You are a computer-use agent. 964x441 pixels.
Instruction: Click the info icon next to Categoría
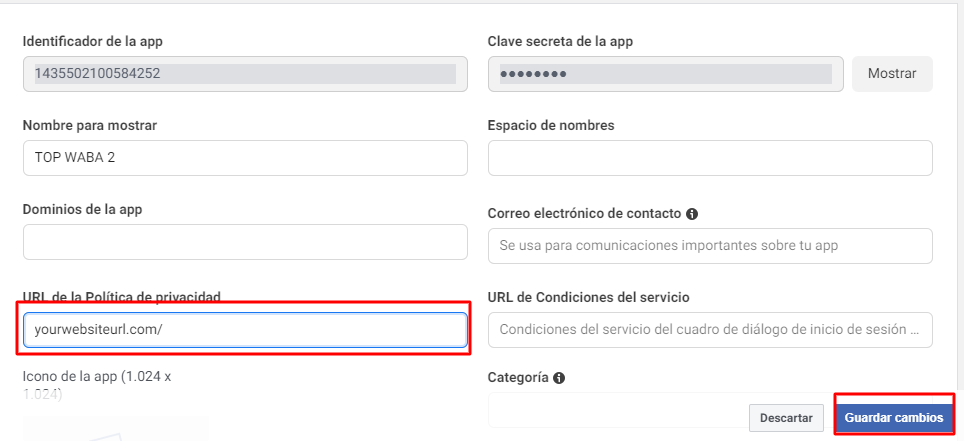tap(558, 378)
